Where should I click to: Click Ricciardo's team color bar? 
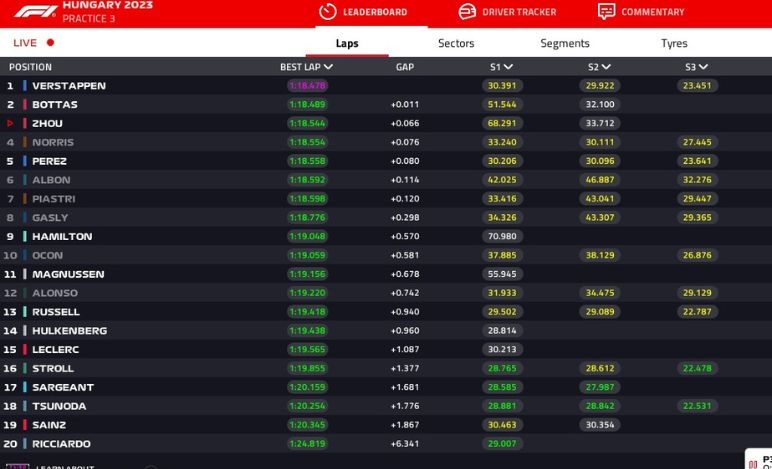click(25, 444)
